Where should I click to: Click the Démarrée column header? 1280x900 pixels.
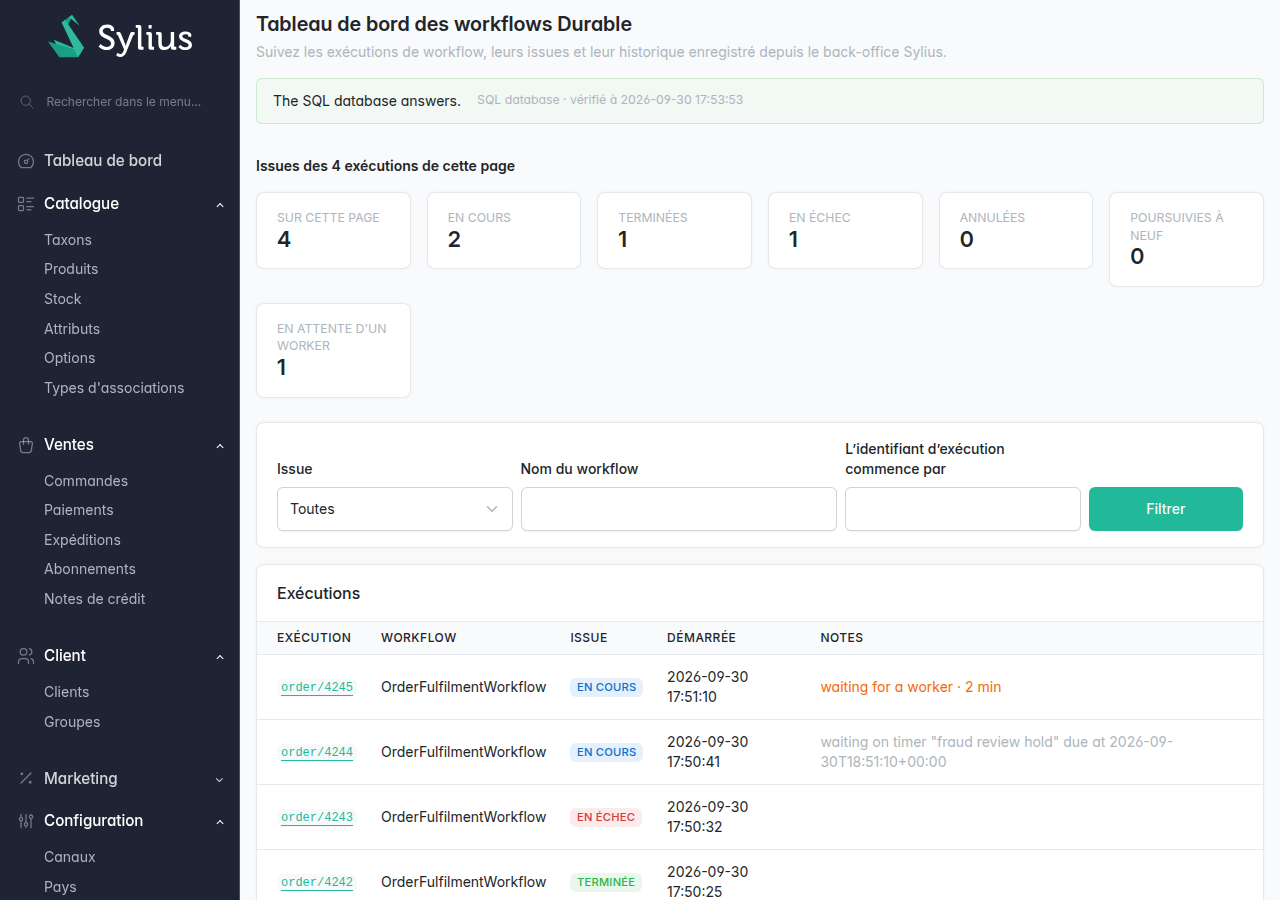[701, 638]
